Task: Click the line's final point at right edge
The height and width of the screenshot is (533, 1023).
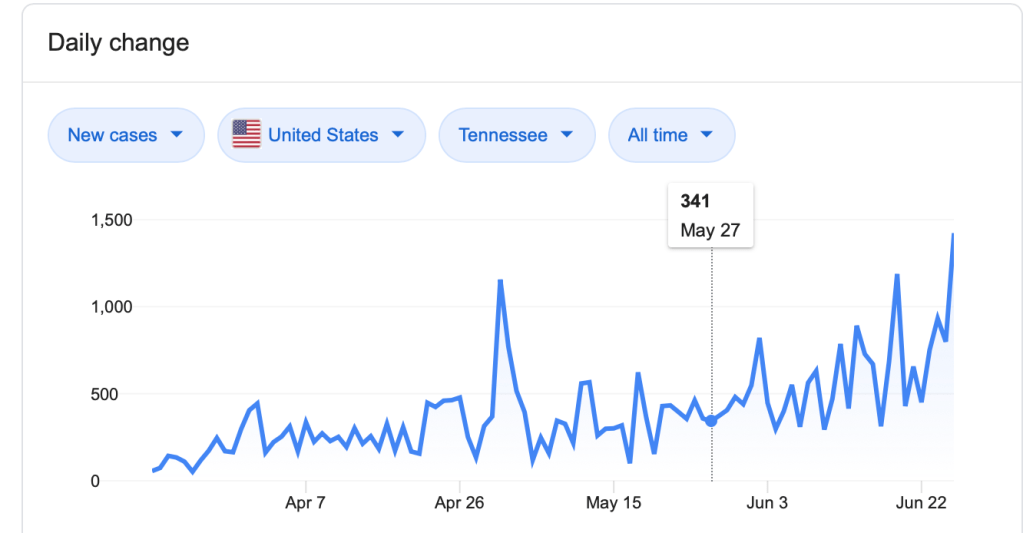Action: pos(952,236)
